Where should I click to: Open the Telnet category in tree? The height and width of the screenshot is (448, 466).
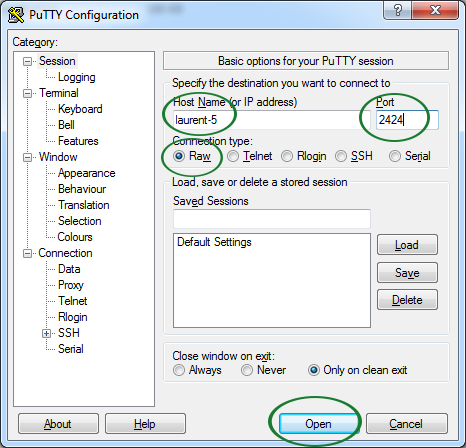pyautogui.click(x=72, y=301)
